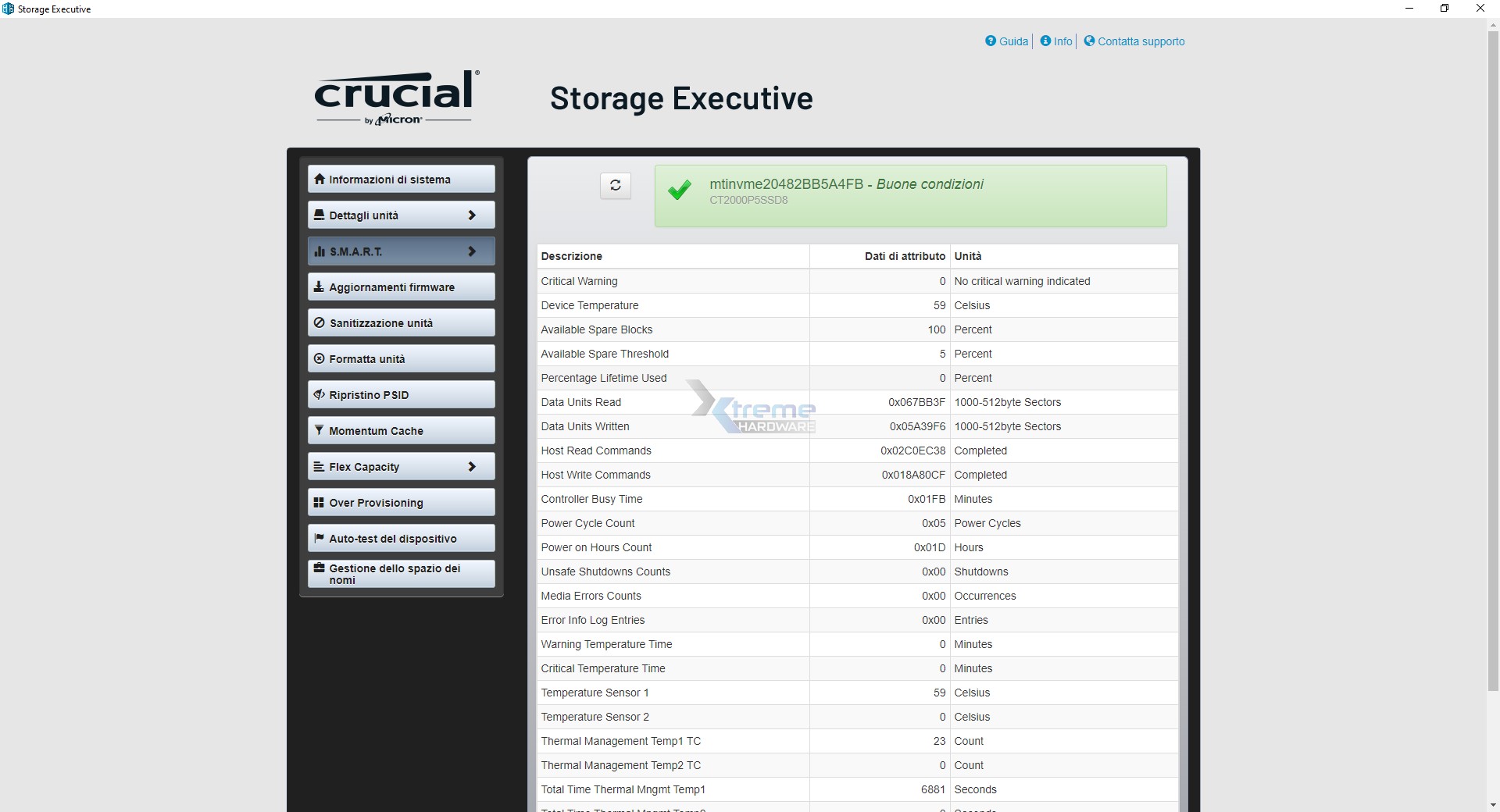Click the funnel icon beside Momentum Cache

319,430
